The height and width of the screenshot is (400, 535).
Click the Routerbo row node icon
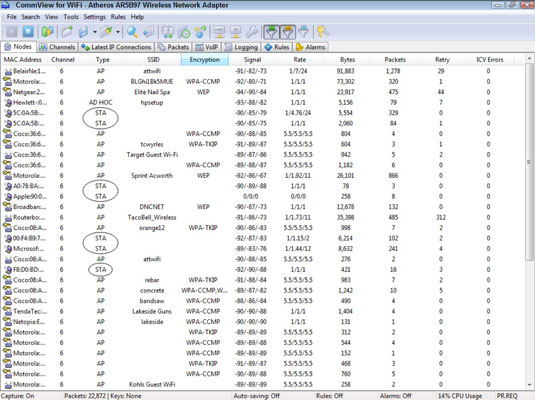(8, 217)
